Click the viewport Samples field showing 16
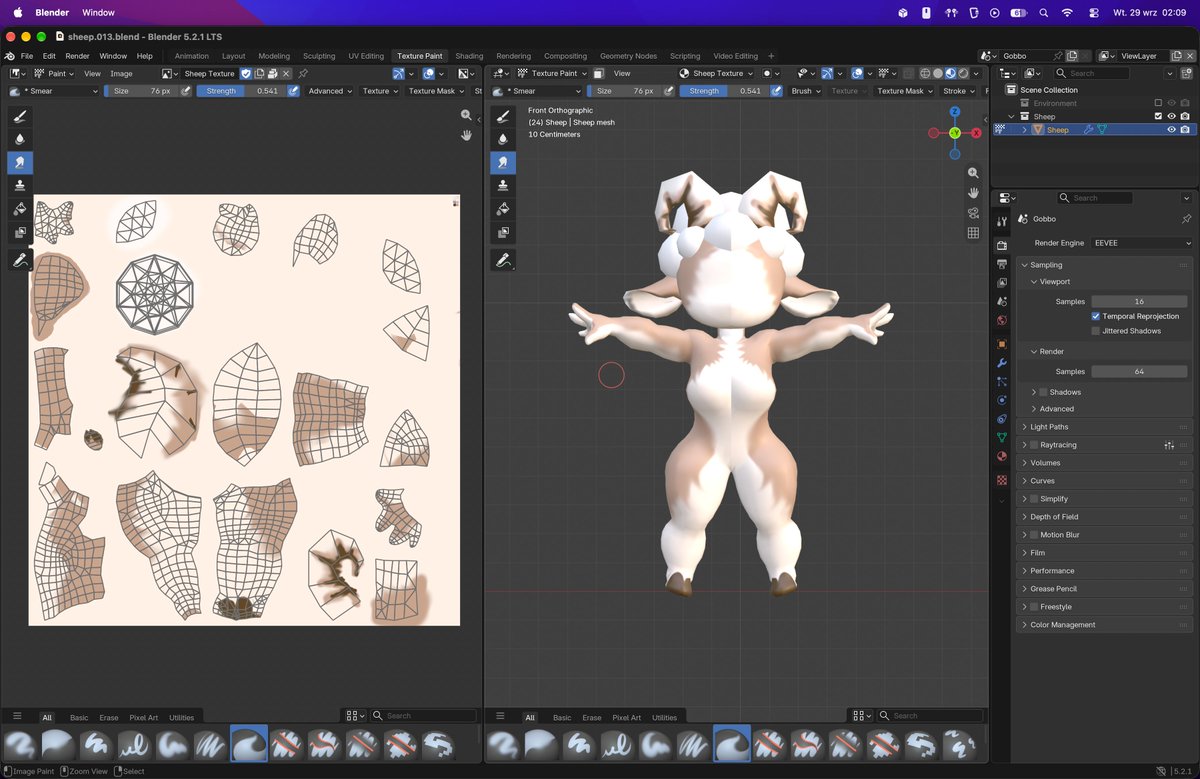1200x779 pixels. click(x=1139, y=301)
